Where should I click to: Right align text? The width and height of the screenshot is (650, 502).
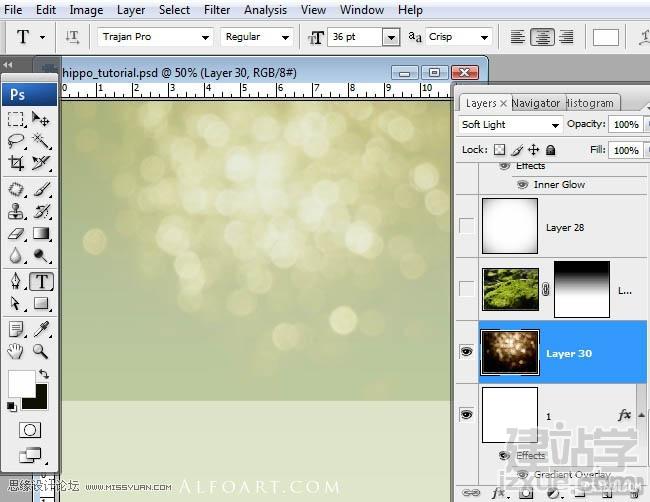[566, 37]
